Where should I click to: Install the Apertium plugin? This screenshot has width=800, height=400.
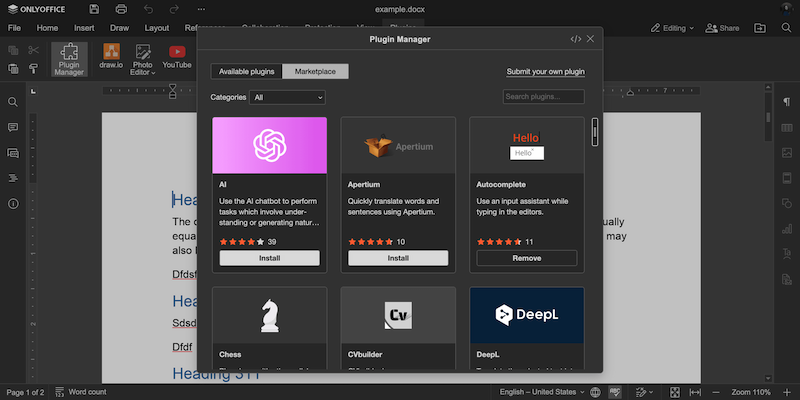pos(398,258)
